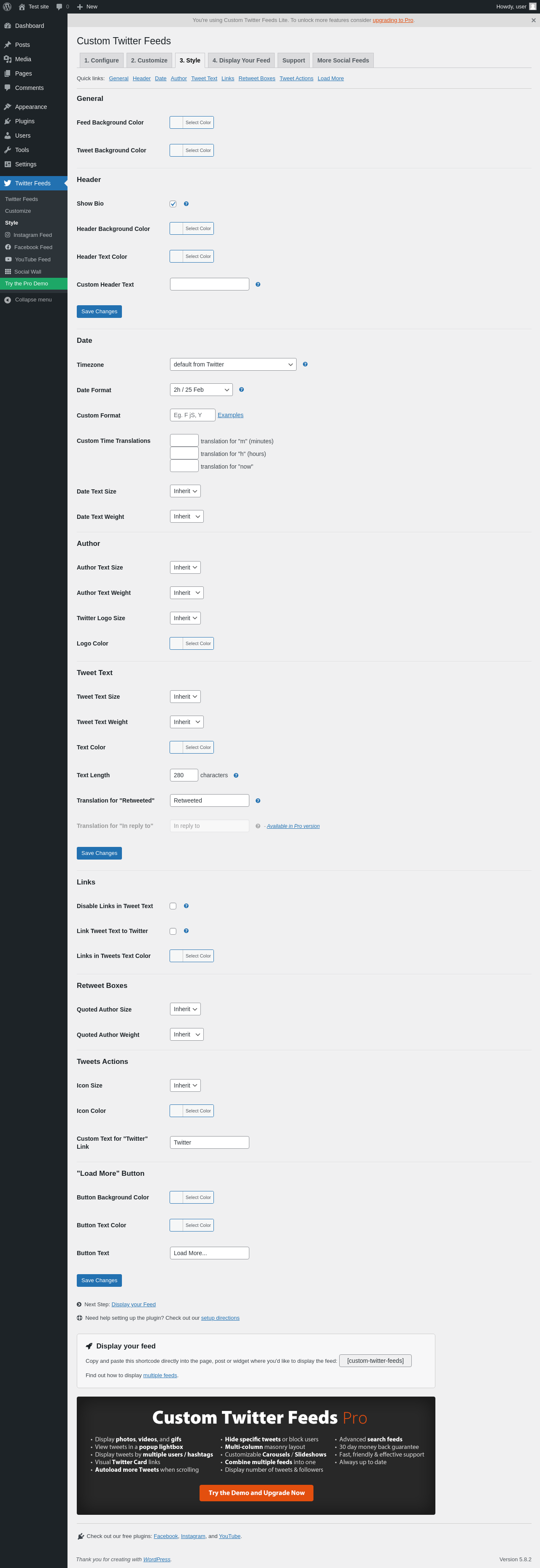This screenshot has width=540, height=1568.
Task: Click the Text Length characters field
Action: [184, 775]
